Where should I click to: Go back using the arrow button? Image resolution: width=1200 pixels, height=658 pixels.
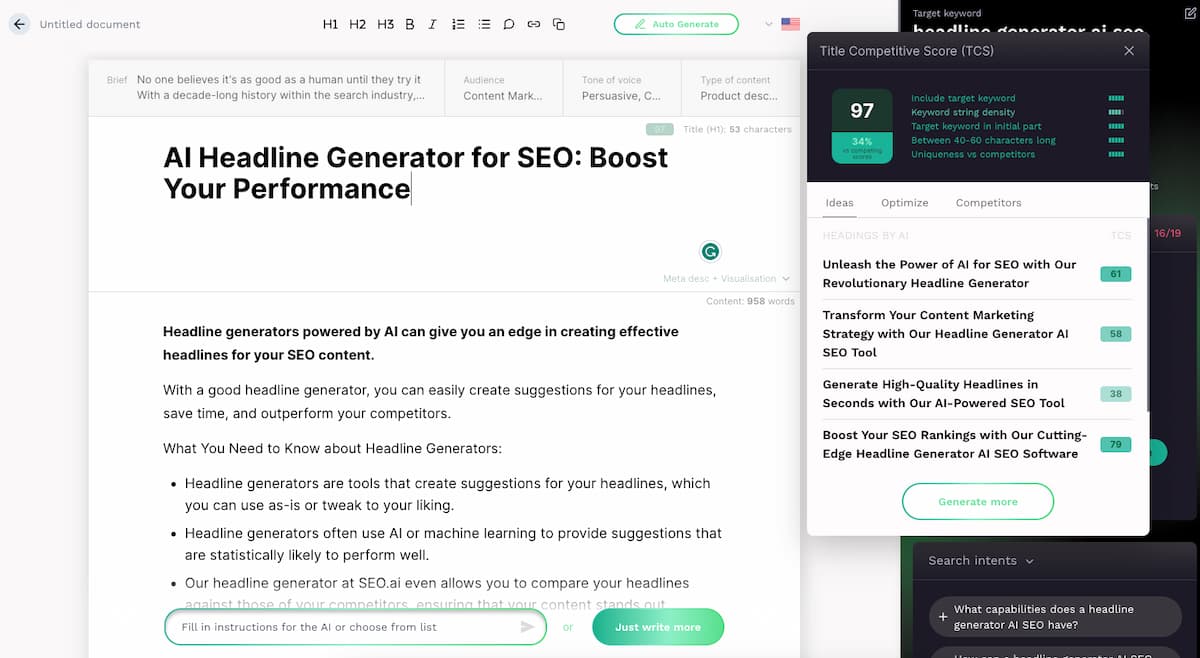(19, 24)
